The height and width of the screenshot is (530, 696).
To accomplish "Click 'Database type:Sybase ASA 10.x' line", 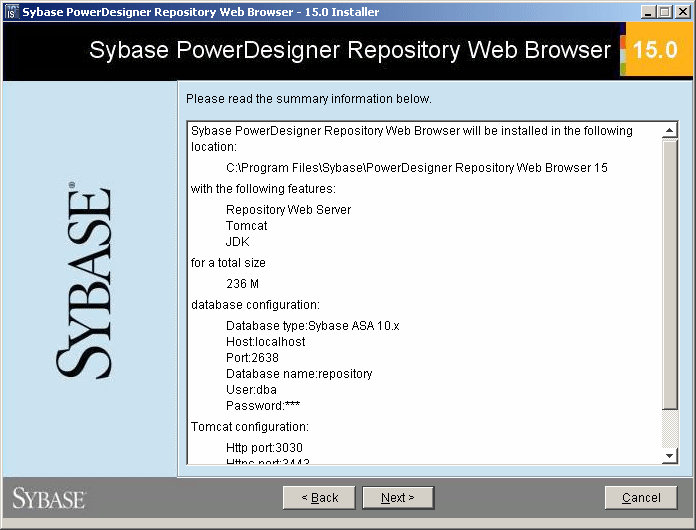I will [312, 326].
